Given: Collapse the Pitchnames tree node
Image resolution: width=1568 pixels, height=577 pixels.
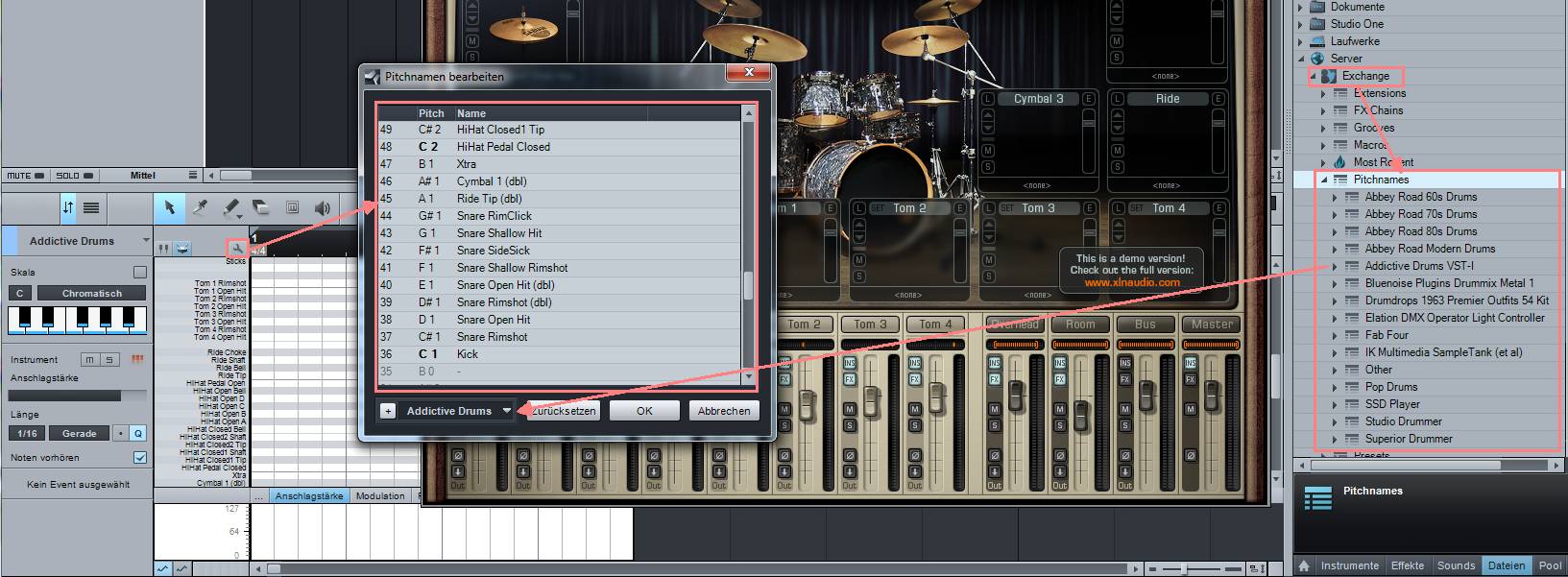Looking at the screenshot, I should (x=1324, y=180).
